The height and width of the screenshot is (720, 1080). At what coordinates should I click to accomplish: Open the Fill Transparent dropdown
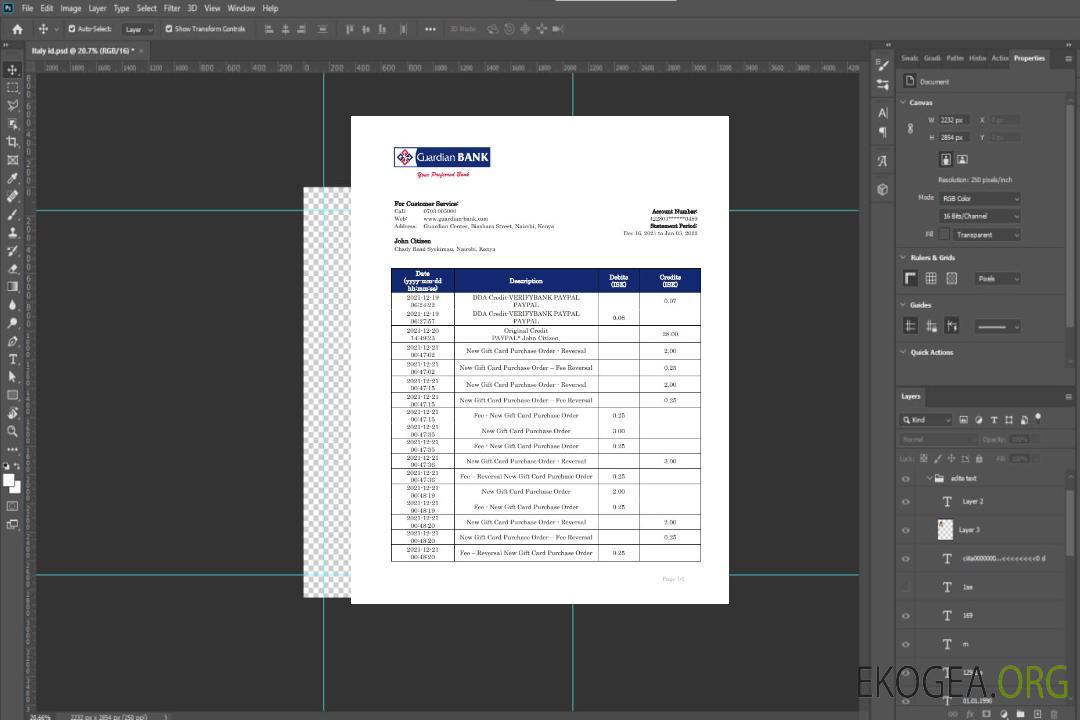pos(987,235)
